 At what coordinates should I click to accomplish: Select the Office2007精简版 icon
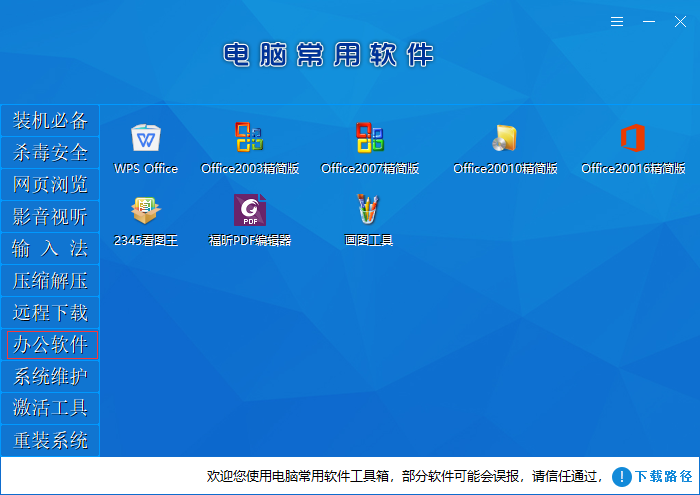point(370,137)
